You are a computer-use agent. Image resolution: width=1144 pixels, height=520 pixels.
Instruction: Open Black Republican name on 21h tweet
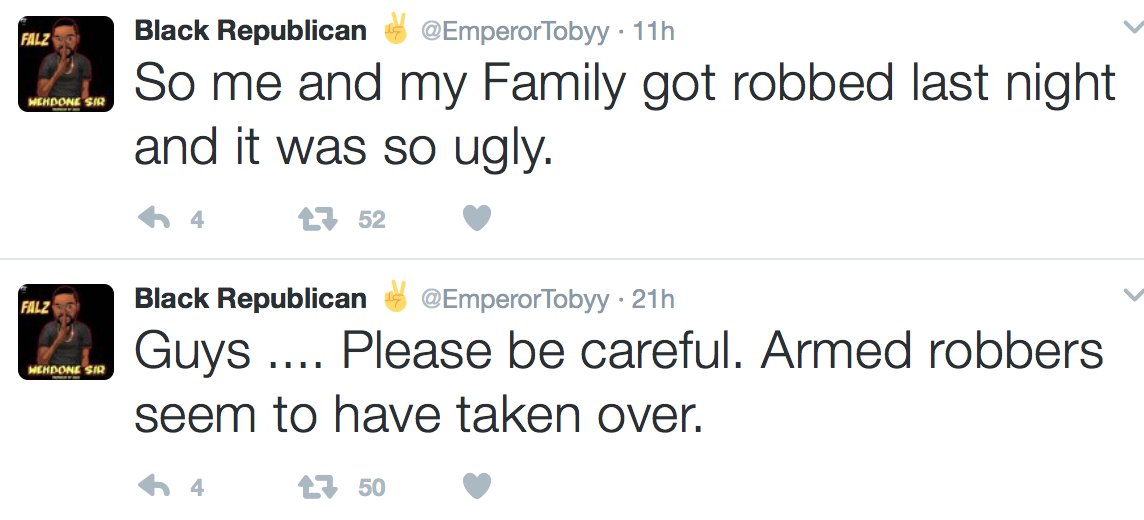coord(250,298)
